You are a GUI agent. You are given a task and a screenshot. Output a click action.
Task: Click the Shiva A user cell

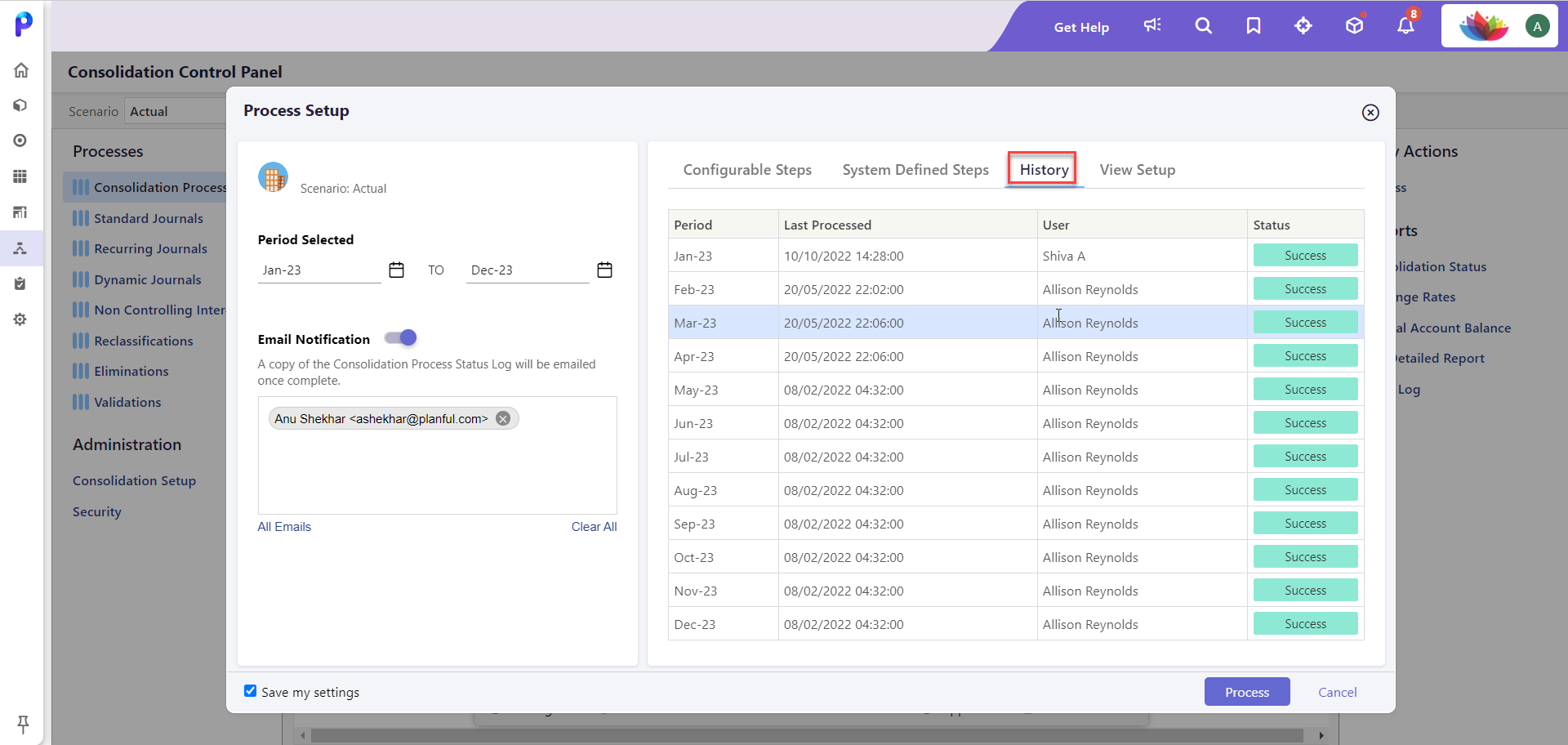[1142, 256]
